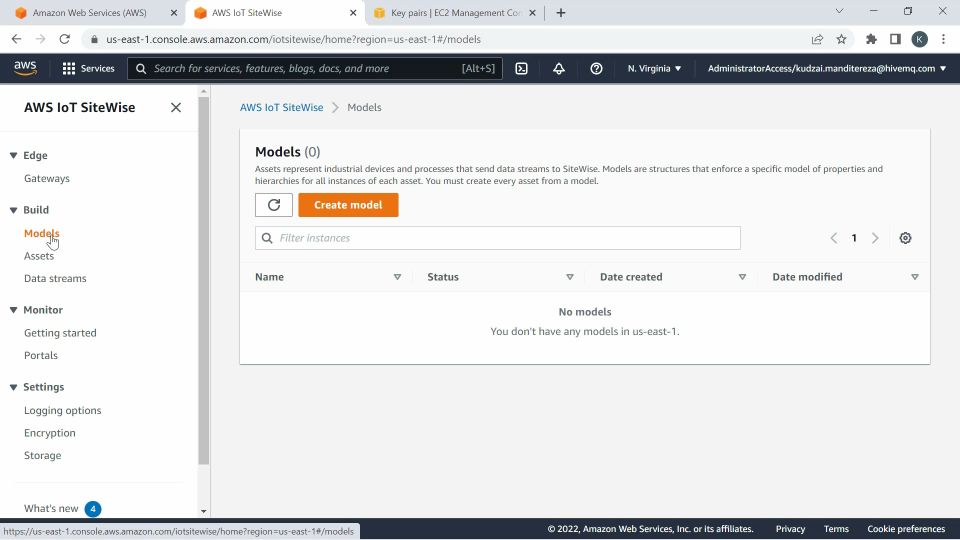Open Chrome side panel icon
This screenshot has height=540, width=960.
(895, 39)
